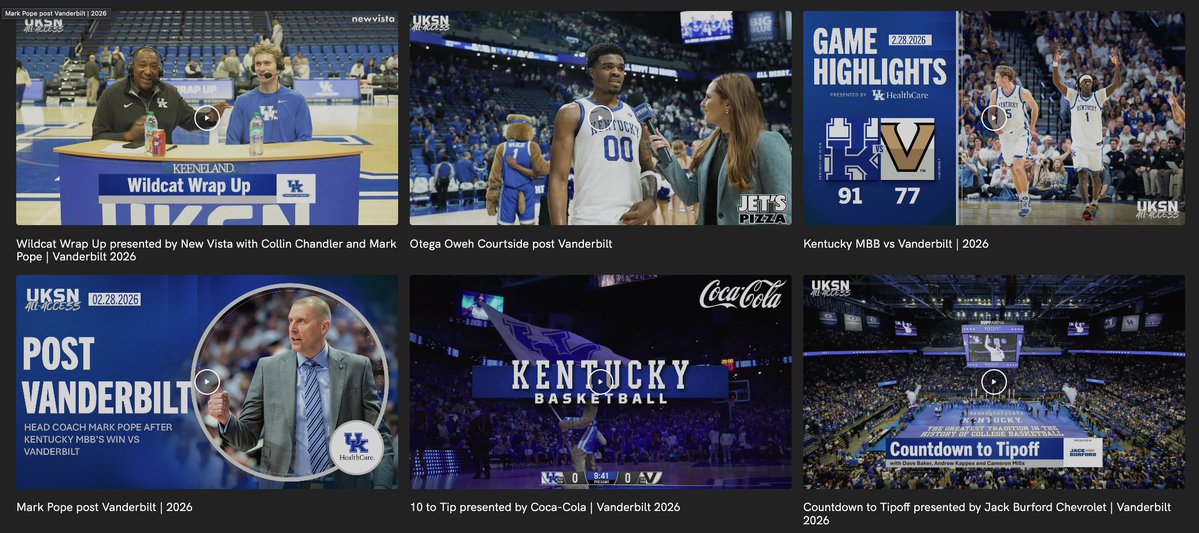This screenshot has height=533, width=1199.
Task: Open 'Otega Oweh Courtside post Vanderbilt' title link
Action: 511,244
